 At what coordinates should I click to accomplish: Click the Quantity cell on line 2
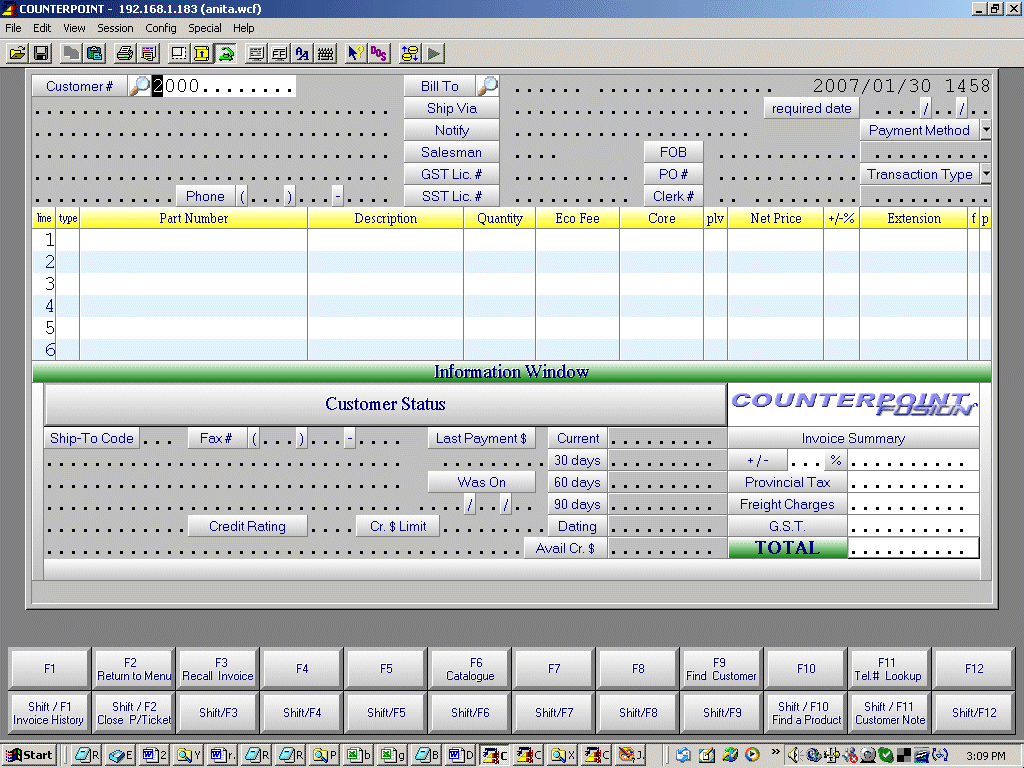pos(499,262)
